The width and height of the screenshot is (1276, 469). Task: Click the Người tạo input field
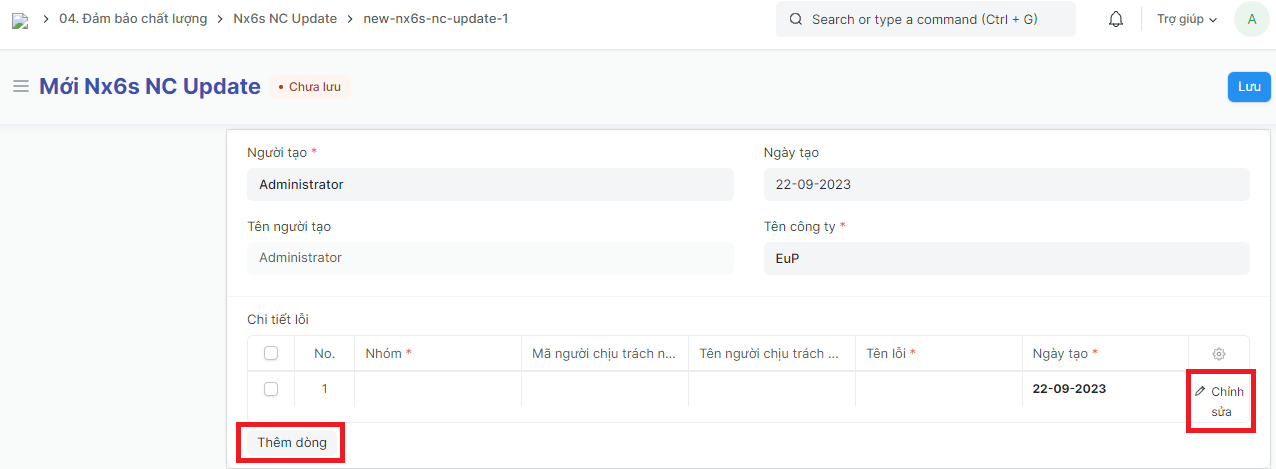point(490,185)
